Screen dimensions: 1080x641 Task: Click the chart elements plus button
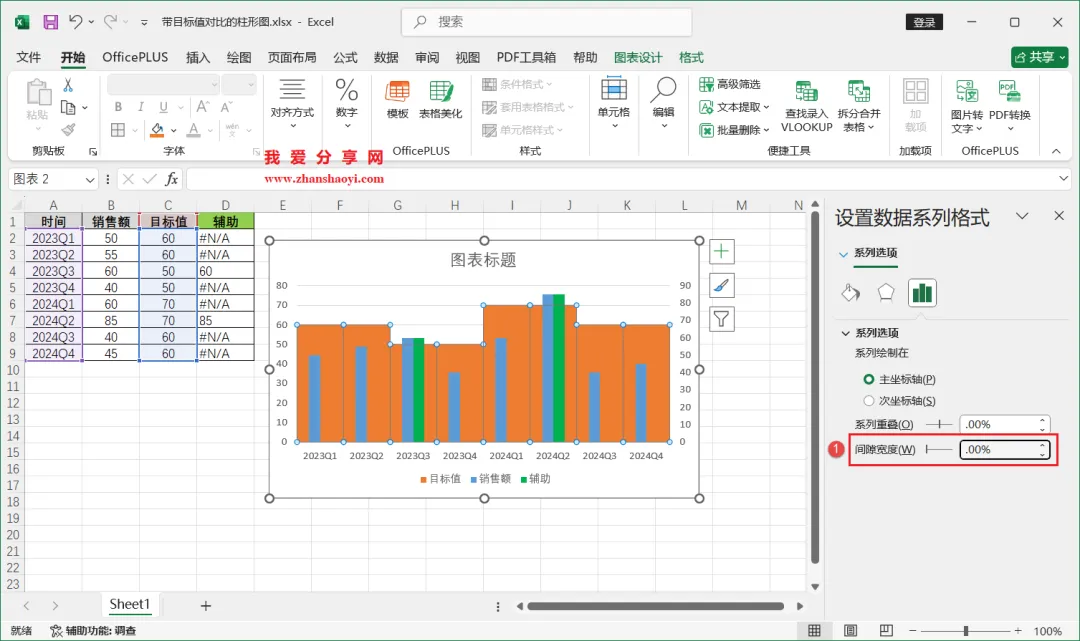coord(721,251)
